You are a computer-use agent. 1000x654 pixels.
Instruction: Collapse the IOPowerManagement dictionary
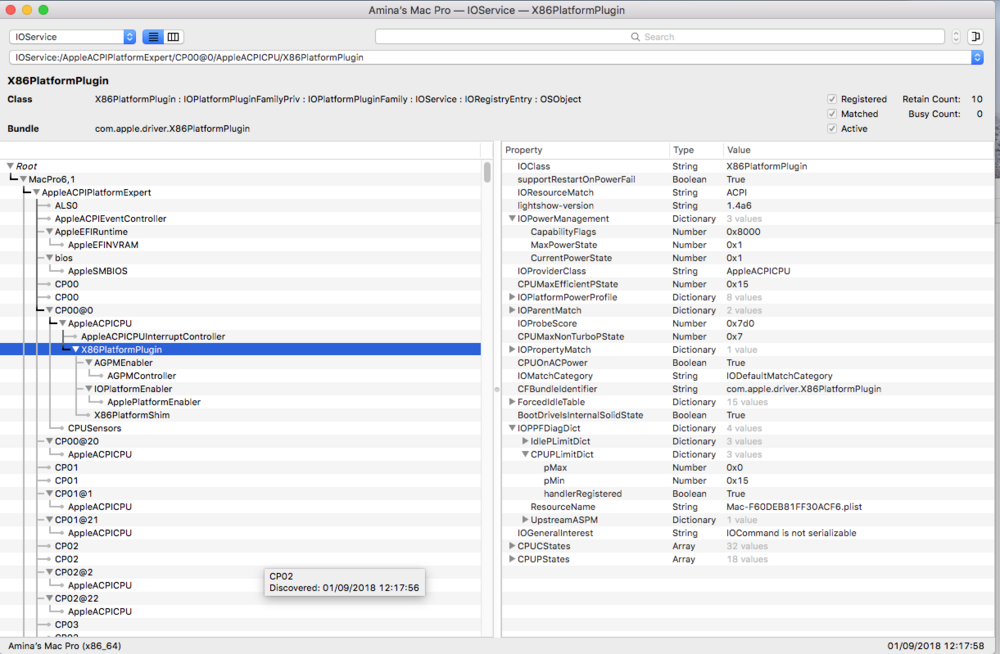coord(512,219)
